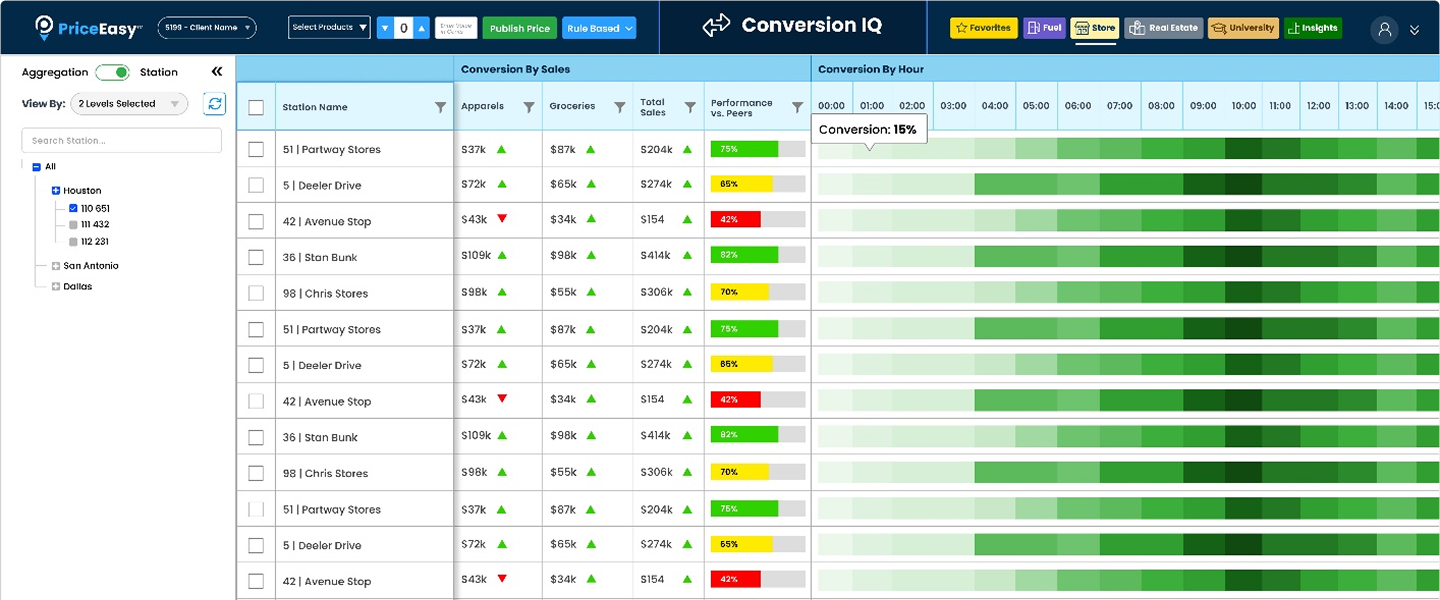Switch to the Store tab
Viewport: 1440px width, 600px height.
click(1095, 28)
